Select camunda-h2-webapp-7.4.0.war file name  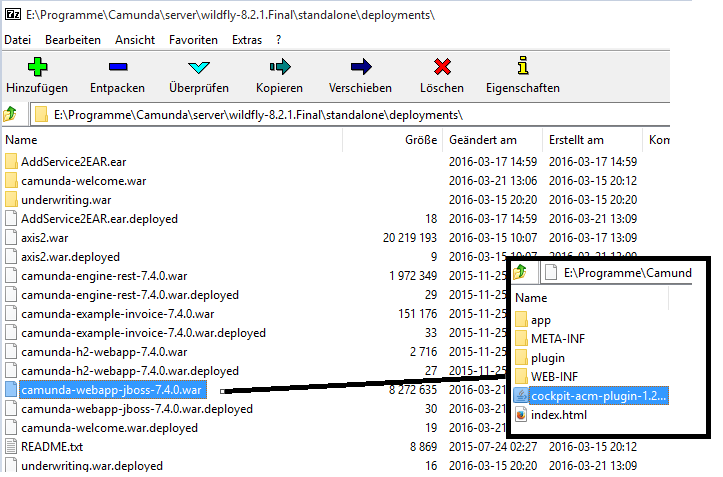point(104,352)
